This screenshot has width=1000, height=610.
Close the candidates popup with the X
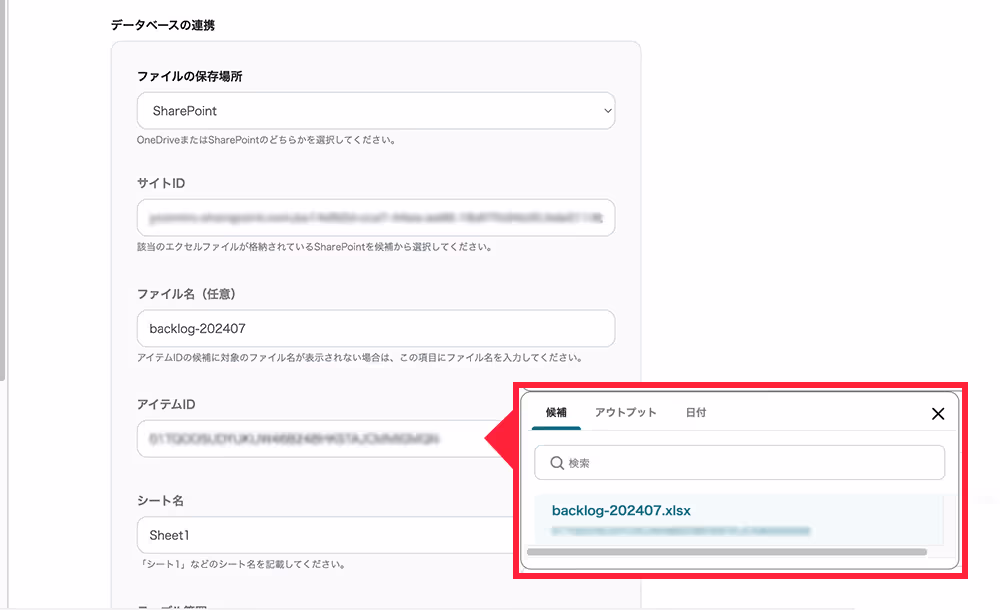pyautogui.click(x=938, y=414)
